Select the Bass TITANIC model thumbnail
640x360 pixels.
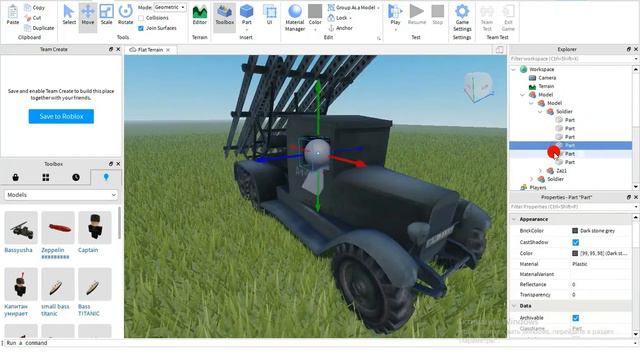(x=95, y=284)
